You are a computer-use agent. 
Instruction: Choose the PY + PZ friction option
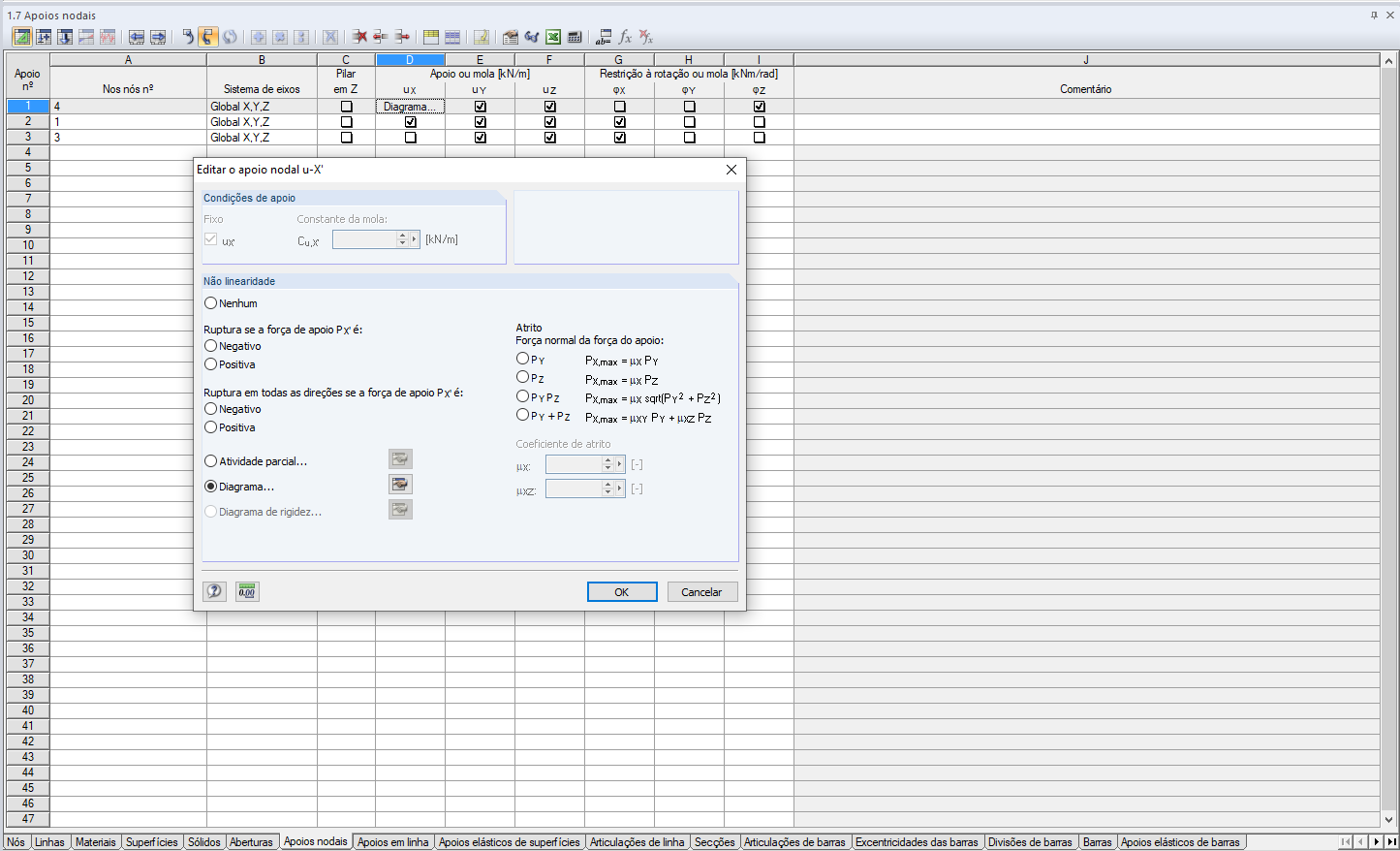[x=523, y=415]
